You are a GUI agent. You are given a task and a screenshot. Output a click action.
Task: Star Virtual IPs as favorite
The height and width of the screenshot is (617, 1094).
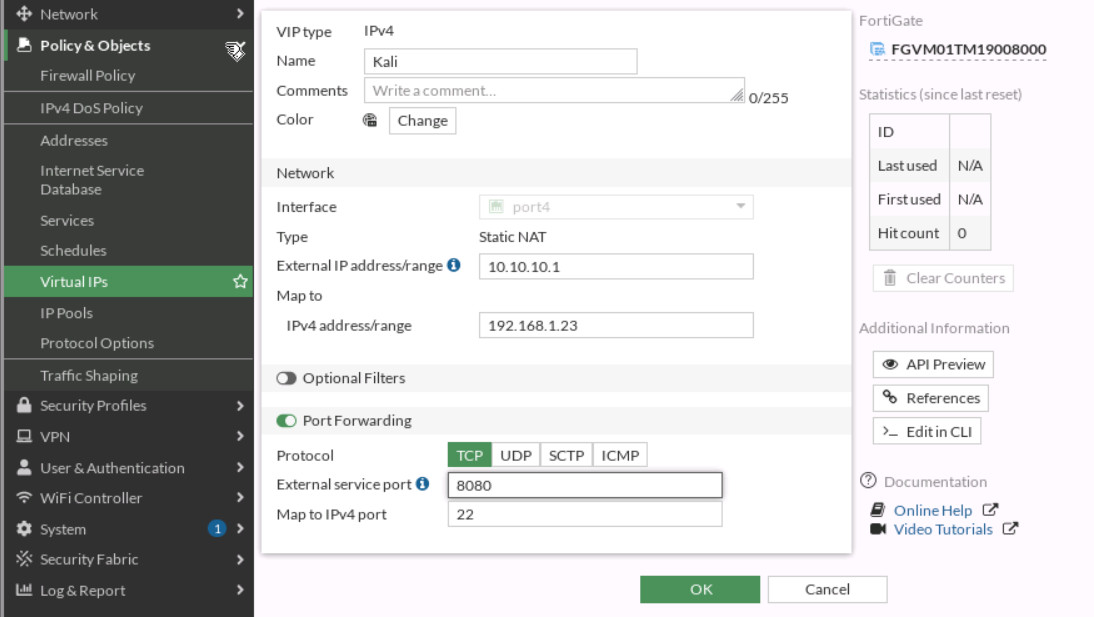click(240, 281)
